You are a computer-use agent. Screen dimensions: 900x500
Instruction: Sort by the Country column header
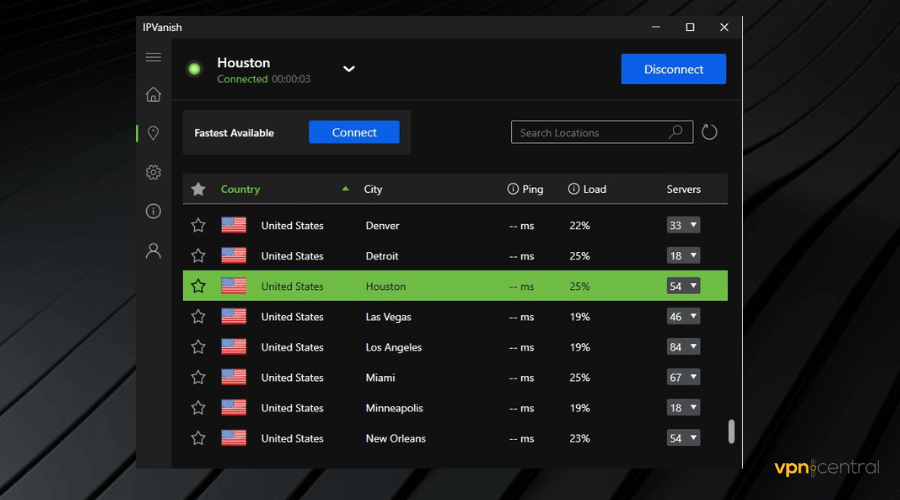(x=240, y=189)
